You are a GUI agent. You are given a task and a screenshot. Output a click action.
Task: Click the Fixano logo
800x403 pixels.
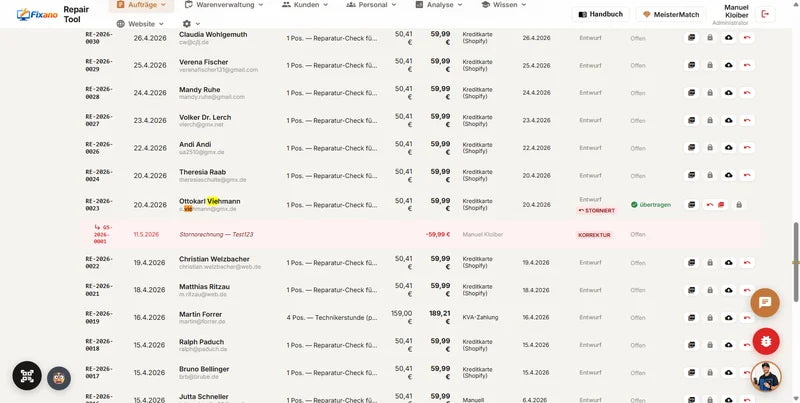[x=37, y=14]
